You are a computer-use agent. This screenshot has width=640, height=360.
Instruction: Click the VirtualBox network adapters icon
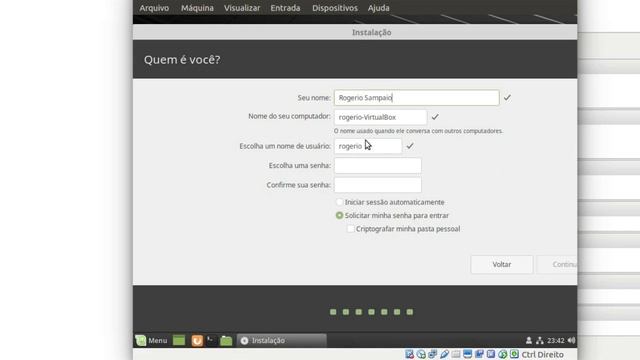(x=433, y=354)
